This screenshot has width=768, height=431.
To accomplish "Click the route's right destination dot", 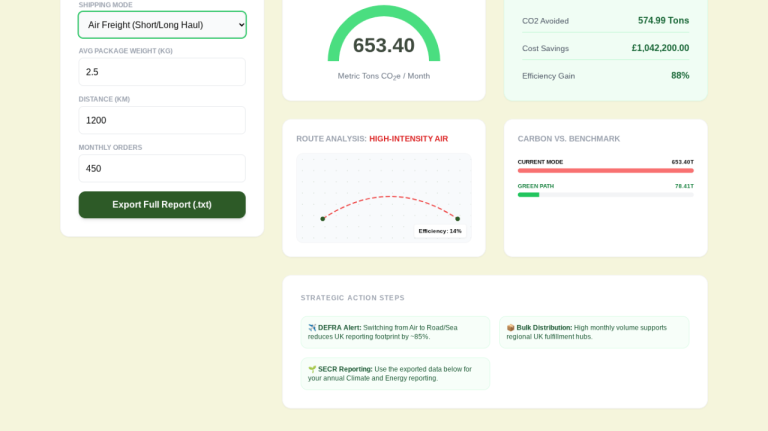I will click(x=457, y=218).
